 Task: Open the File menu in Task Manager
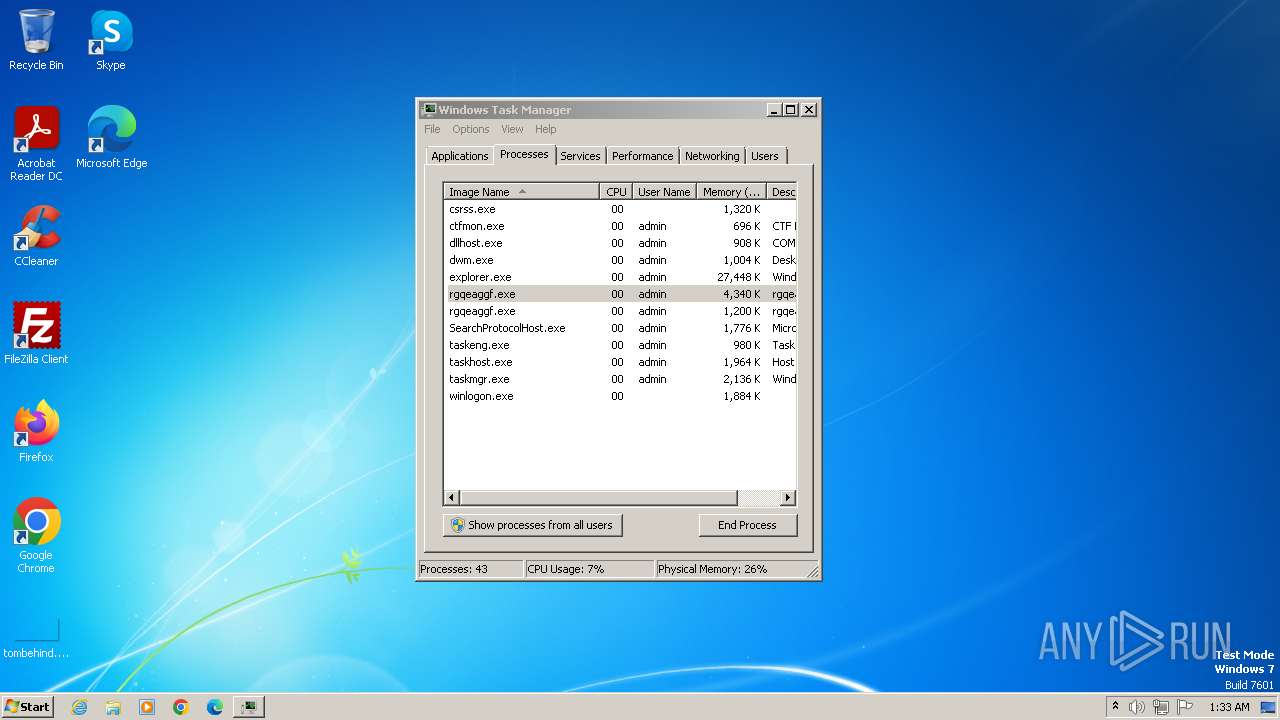click(x=432, y=129)
